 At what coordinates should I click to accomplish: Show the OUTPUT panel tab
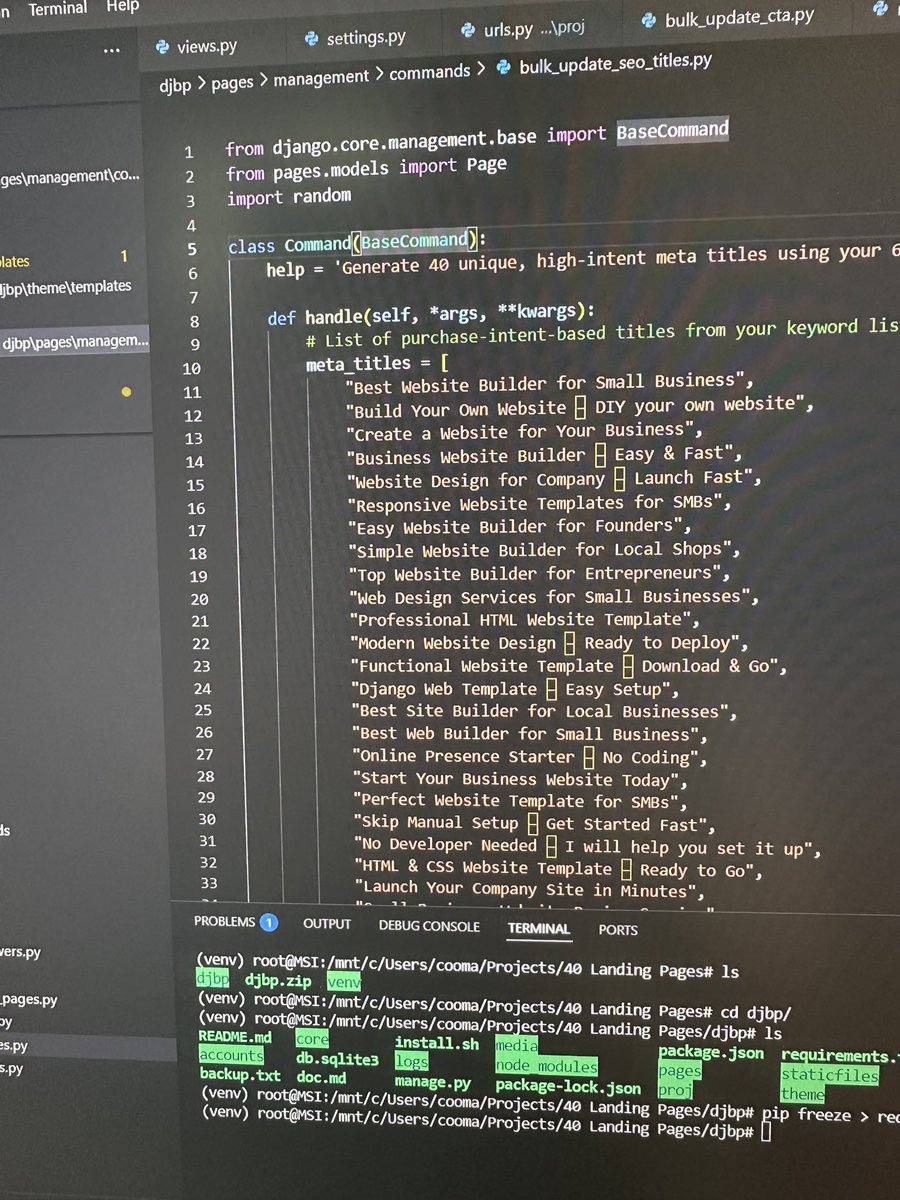coord(327,924)
